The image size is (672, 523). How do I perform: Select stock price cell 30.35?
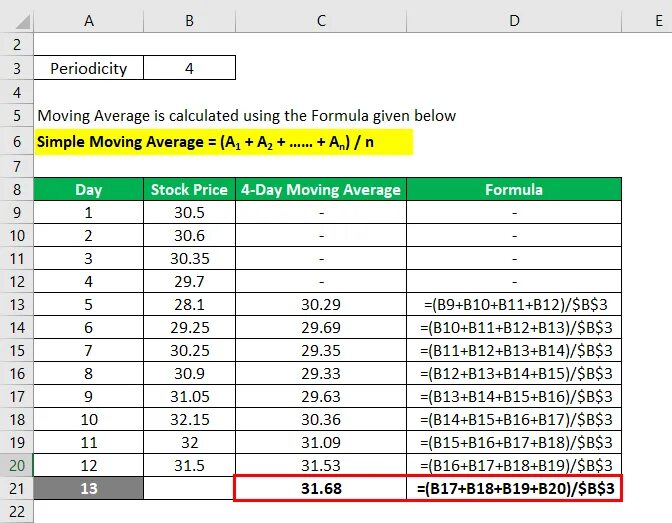pyautogui.click(x=189, y=258)
